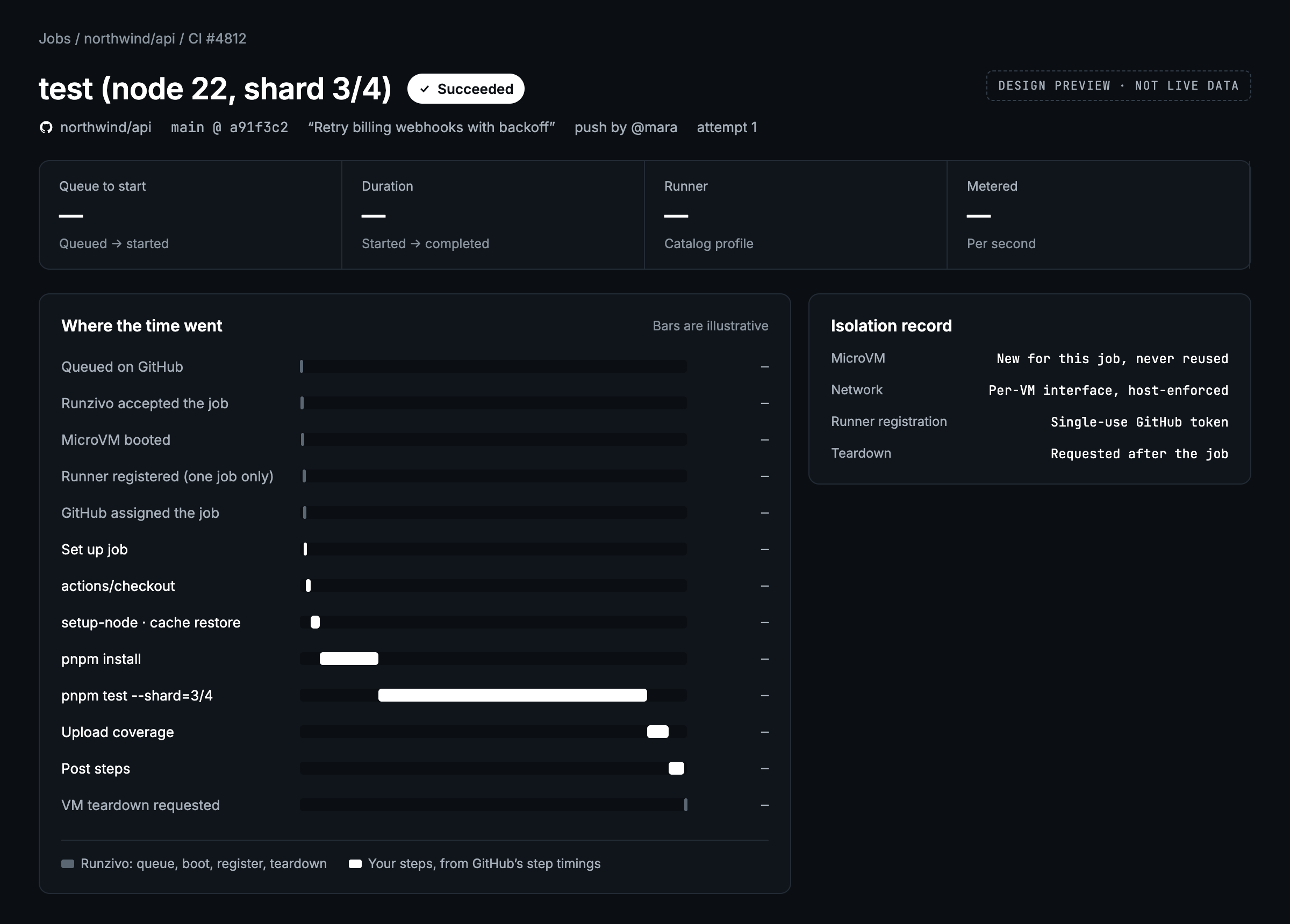
Task: Click the northwind/api repo name under the title
Action: pyautogui.click(x=106, y=127)
